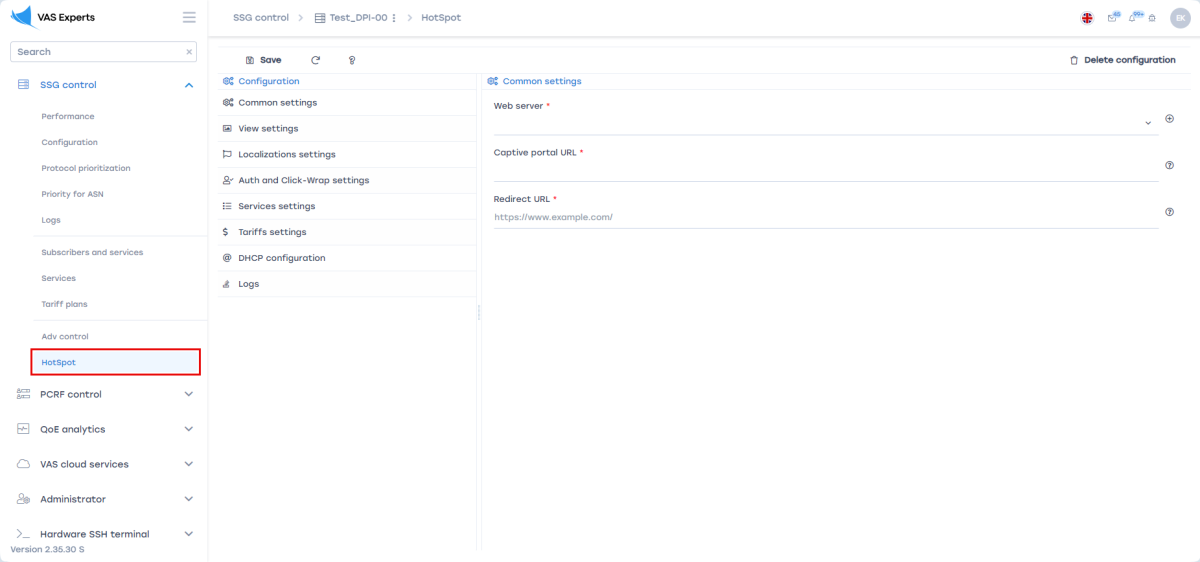Expand the QoE analytics section

(x=189, y=429)
